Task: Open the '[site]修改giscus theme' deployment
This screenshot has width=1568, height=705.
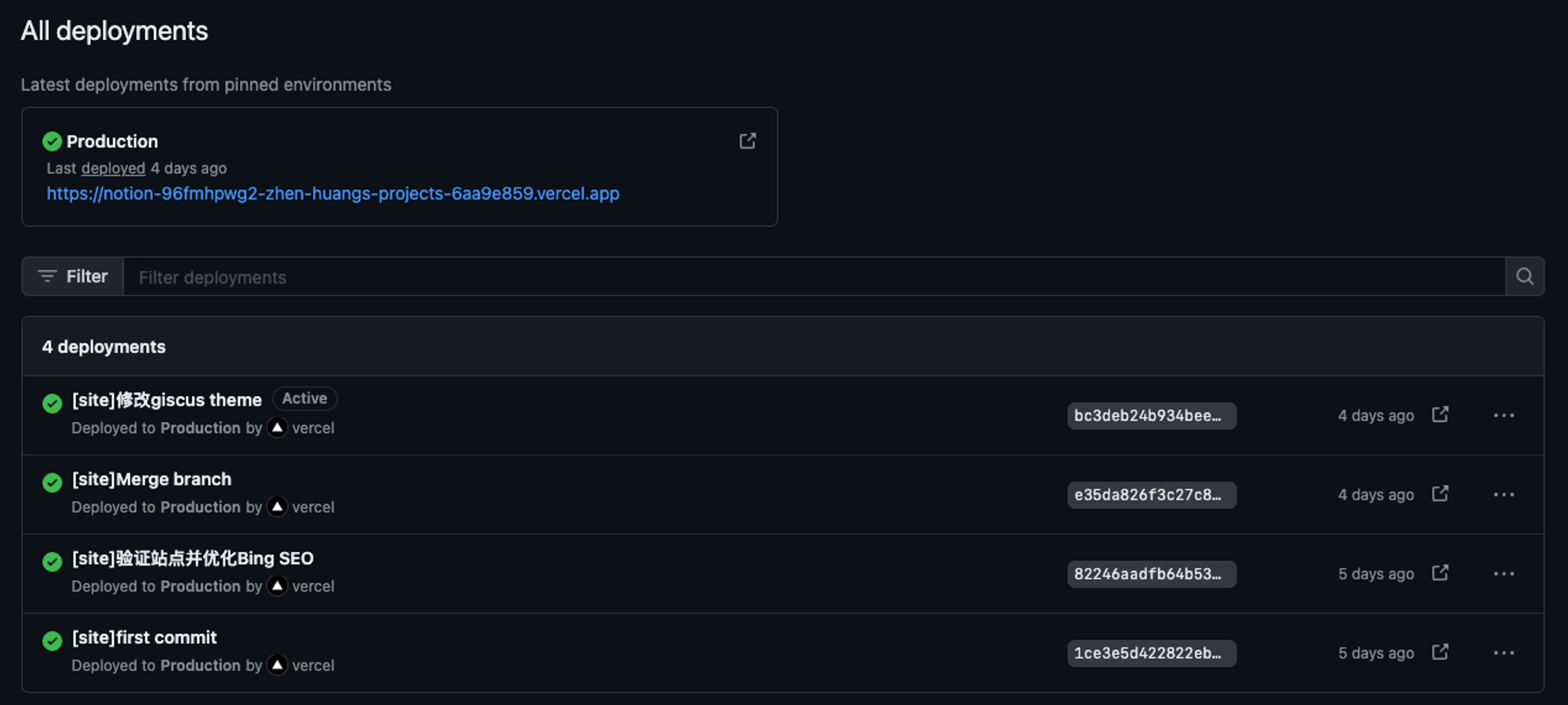Action: [167, 399]
